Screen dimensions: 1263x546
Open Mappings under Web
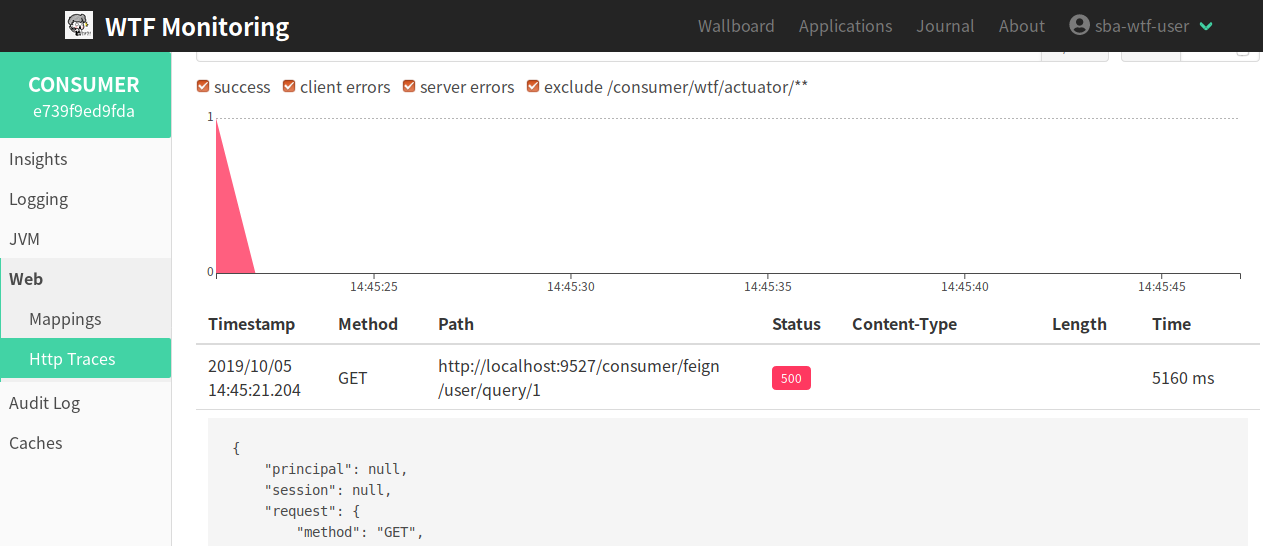[x=65, y=319]
